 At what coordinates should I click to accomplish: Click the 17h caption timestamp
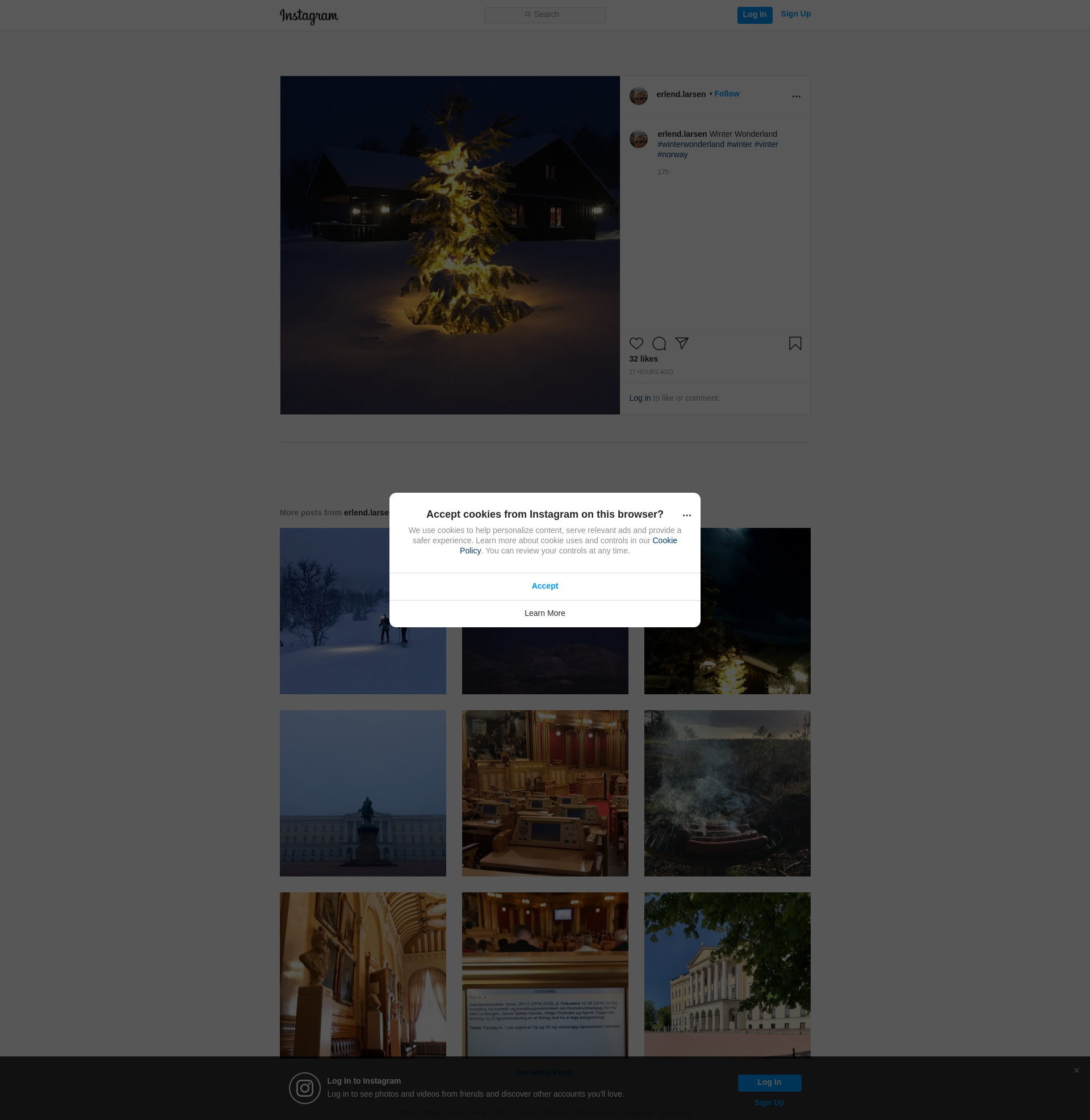[663, 172]
